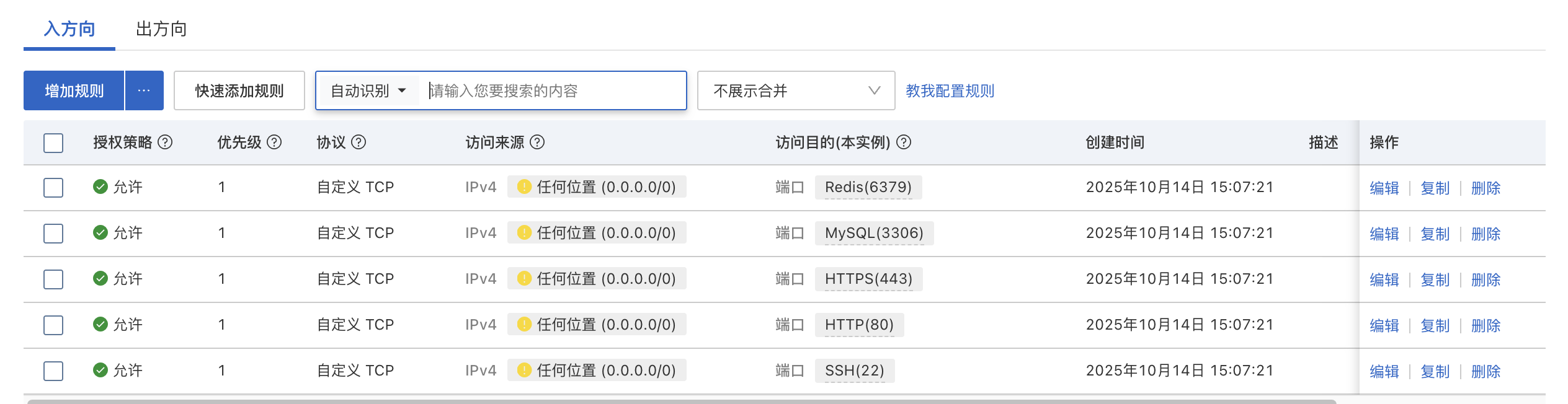Tick the select-all checkbox in table header

click(x=53, y=143)
